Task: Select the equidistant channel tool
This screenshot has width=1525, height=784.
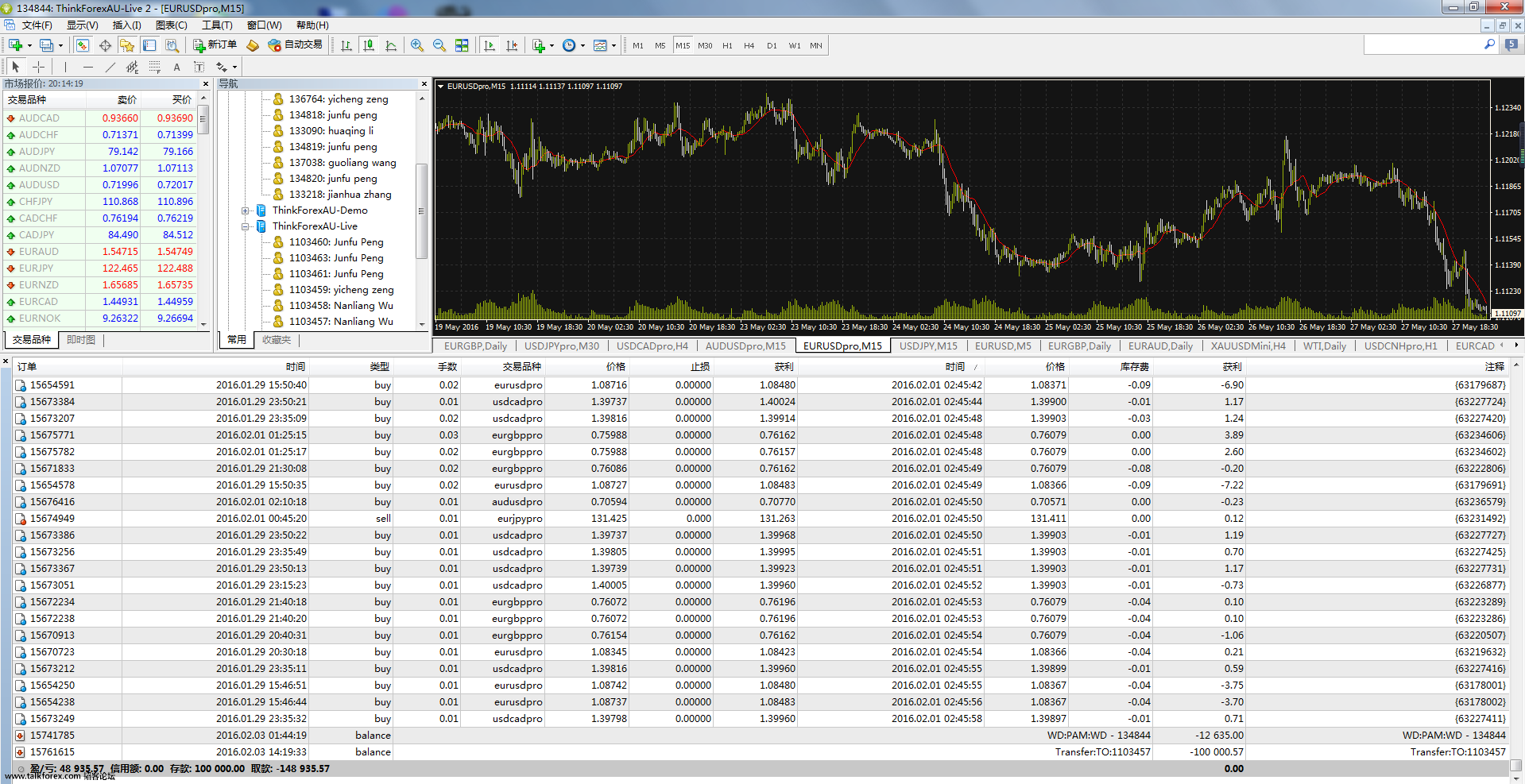Action: [132, 67]
